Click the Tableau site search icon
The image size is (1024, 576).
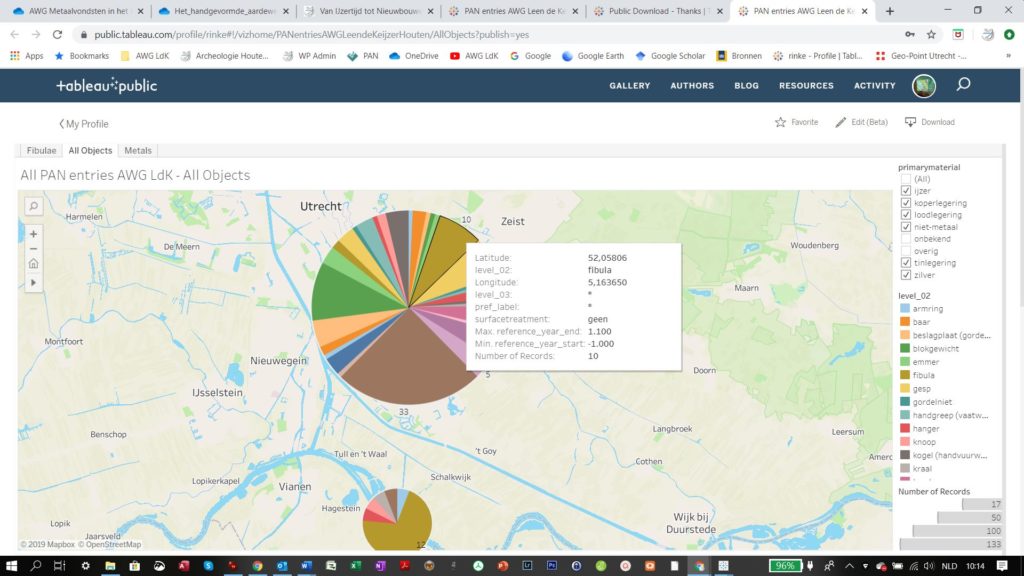click(x=963, y=85)
